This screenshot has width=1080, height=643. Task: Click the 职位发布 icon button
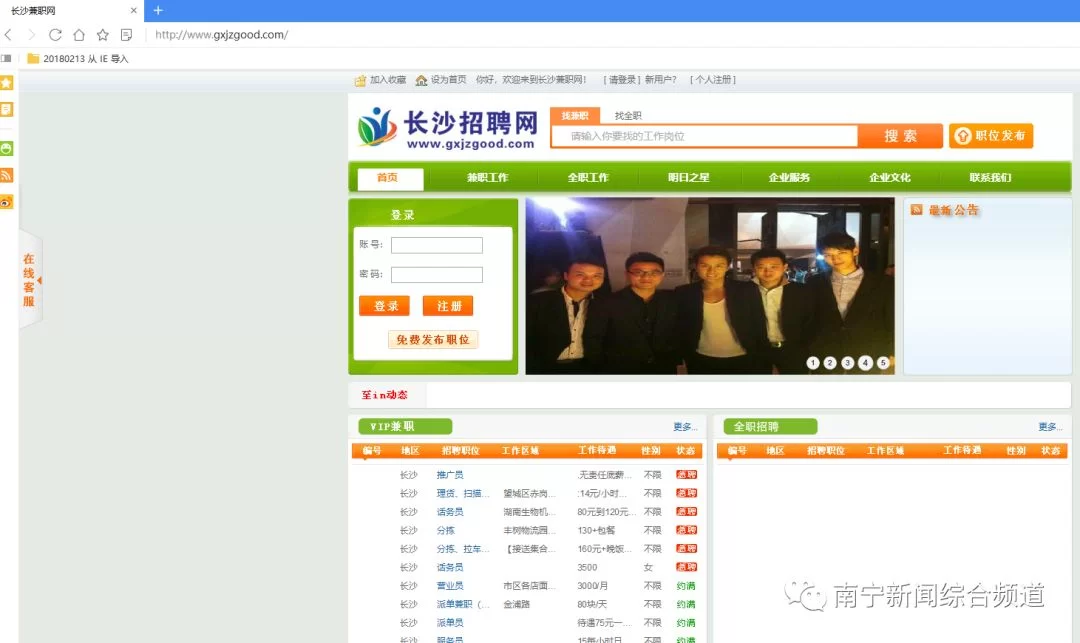(x=990, y=136)
